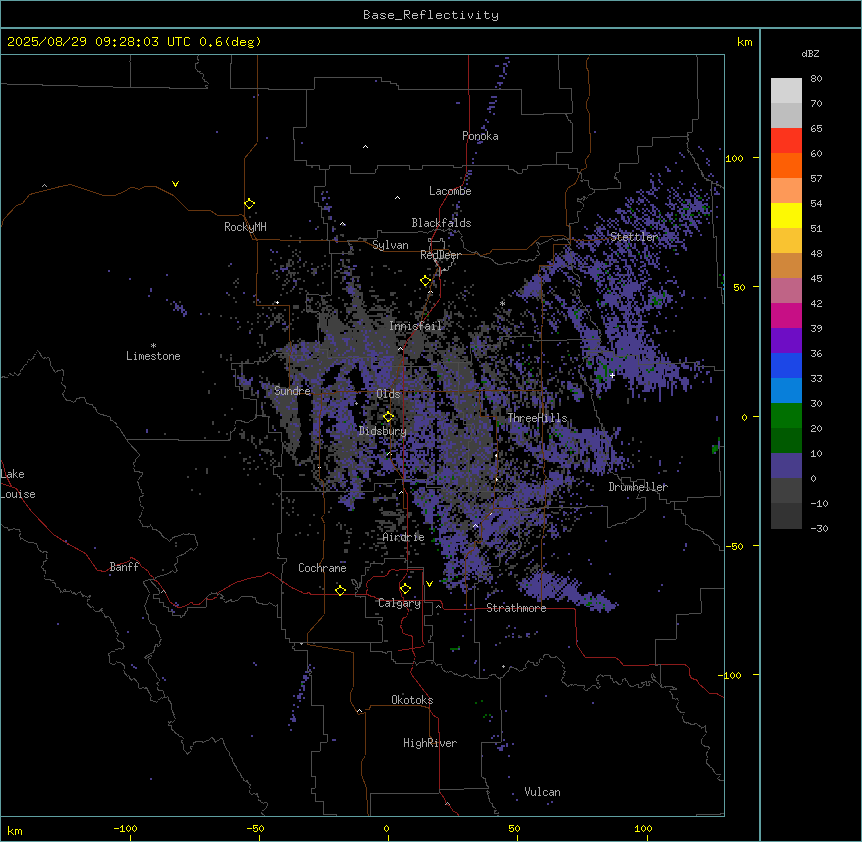Pick the violet swatch between 39 and 36
862x842 pixels.
pyautogui.click(x=786, y=341)
